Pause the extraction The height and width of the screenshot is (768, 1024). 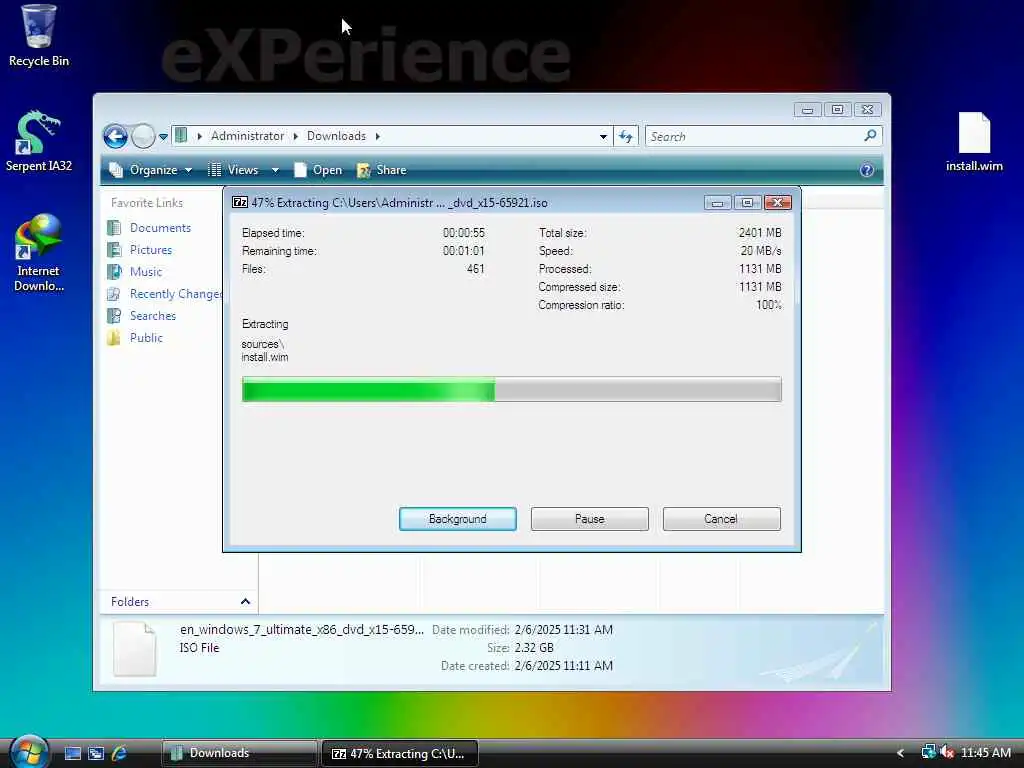[590, 519]
